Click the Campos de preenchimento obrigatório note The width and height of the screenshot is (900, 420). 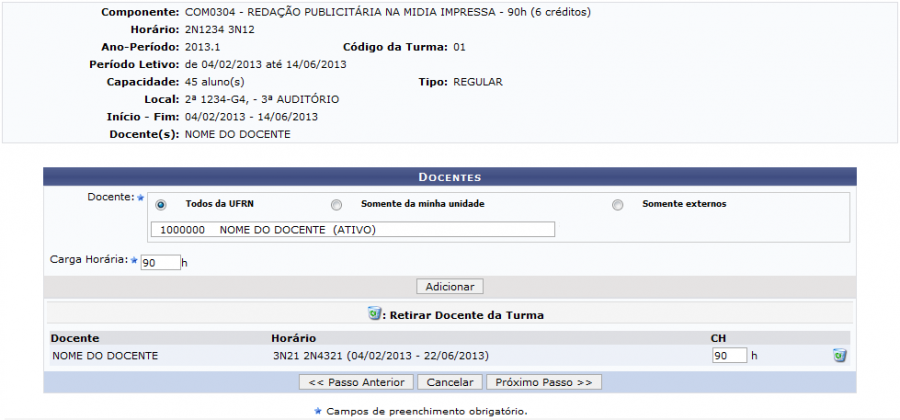426,411
